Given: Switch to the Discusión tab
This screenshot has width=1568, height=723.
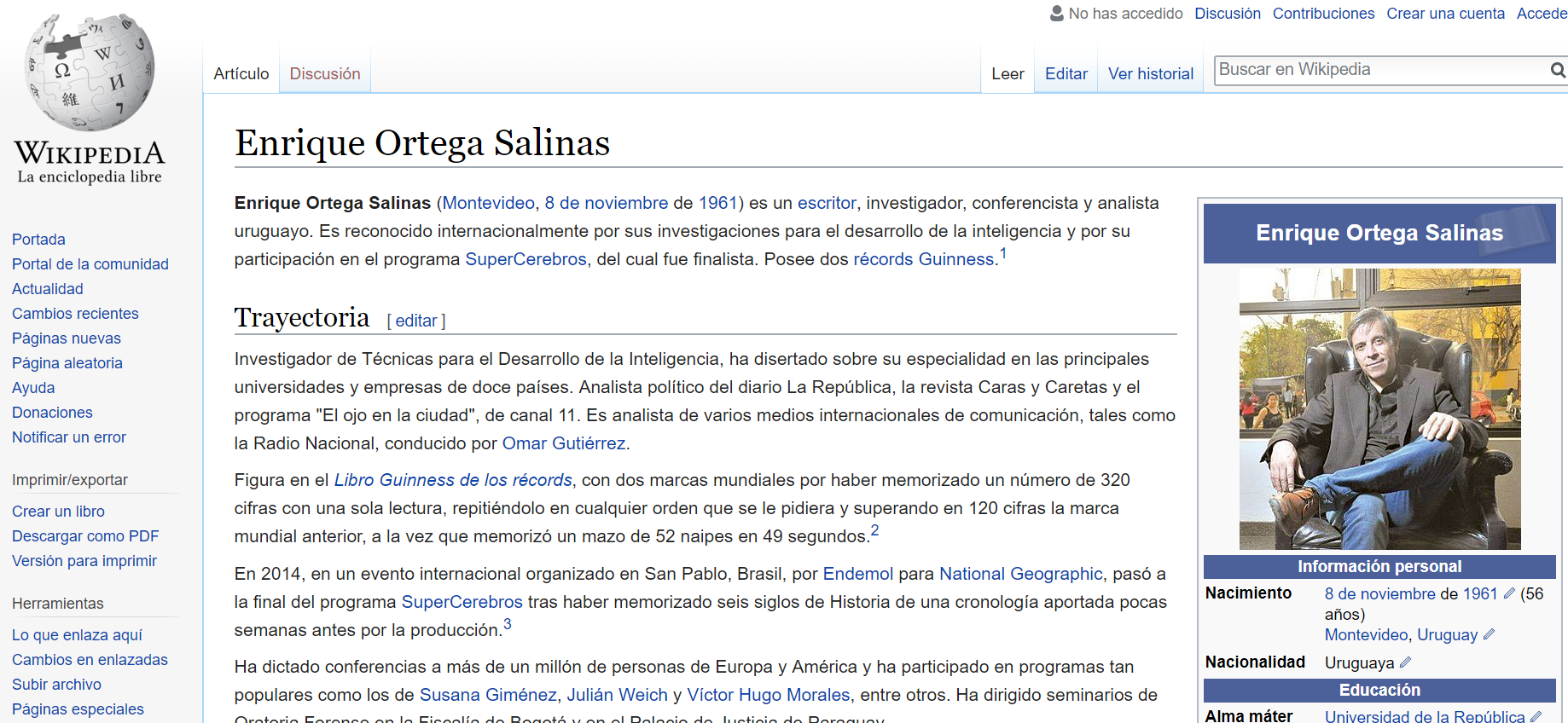Looking at the screenshot, I should coord(325,74).
